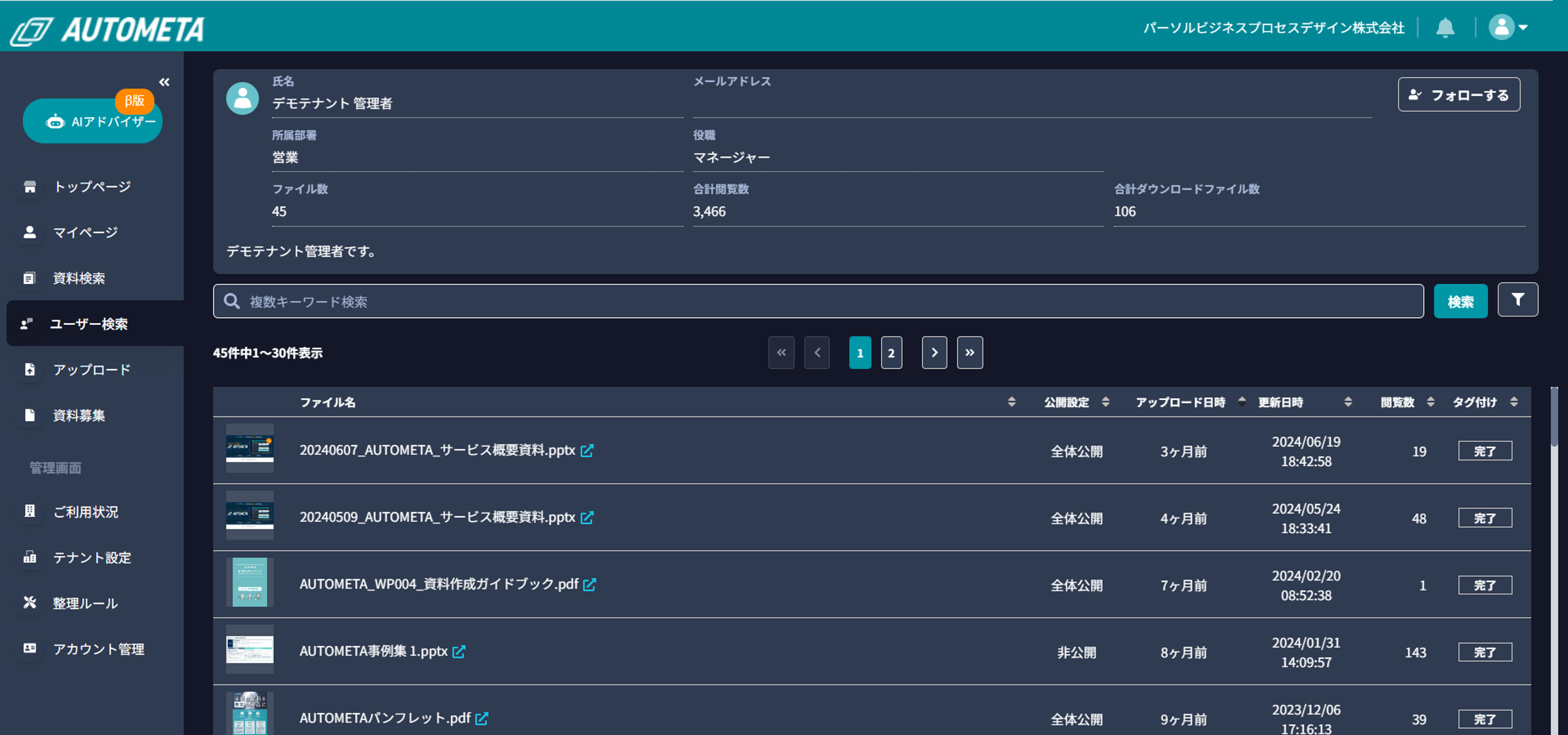This screenshot has height=735, width=1568.
Task: Open external link icon for AUTOMETA事例集 1.pptx
Action: tap(459, 652)
